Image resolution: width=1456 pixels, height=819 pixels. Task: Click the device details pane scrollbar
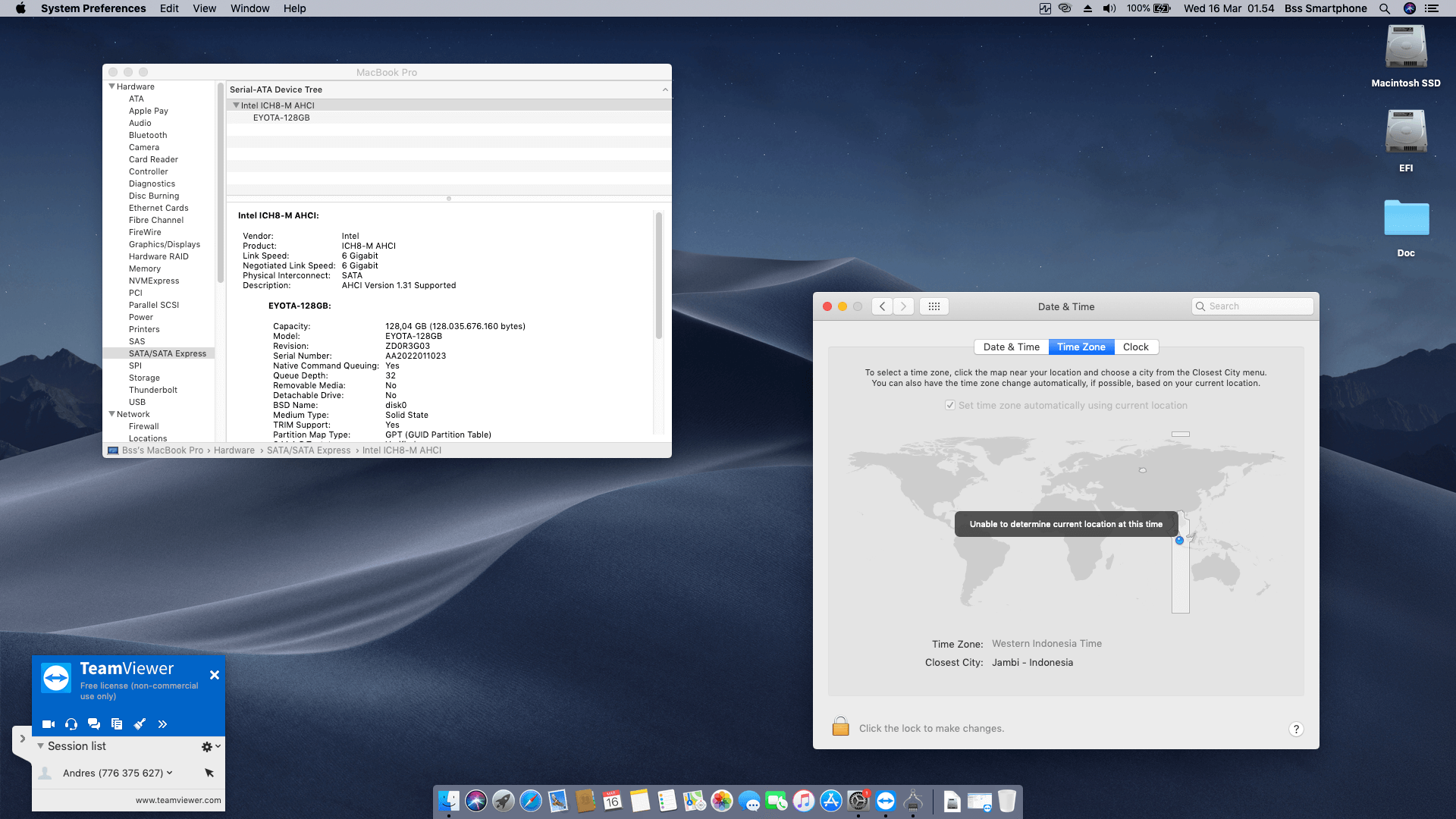658,275
